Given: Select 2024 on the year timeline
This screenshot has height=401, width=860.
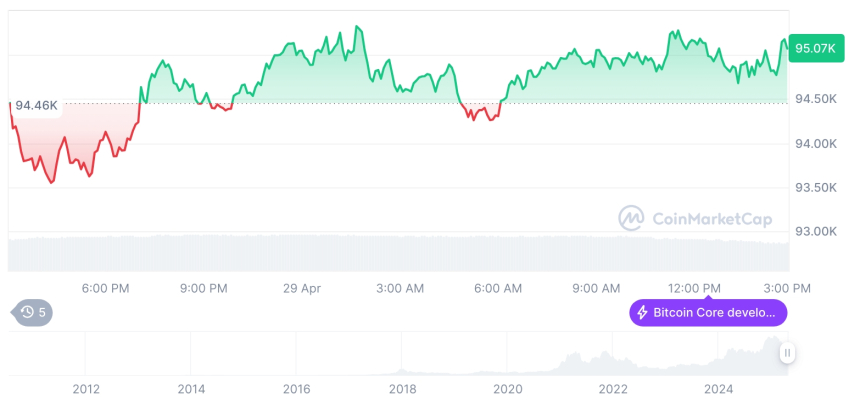Looking at the screenshot, I should (719, 389).
